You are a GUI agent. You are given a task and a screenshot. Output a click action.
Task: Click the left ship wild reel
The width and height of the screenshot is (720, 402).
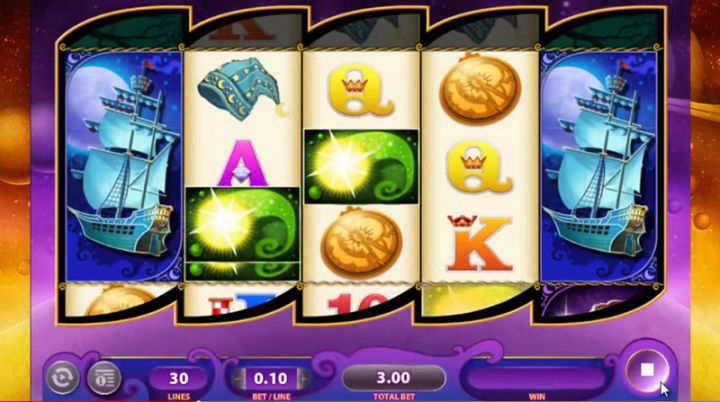tap(124, 166)
